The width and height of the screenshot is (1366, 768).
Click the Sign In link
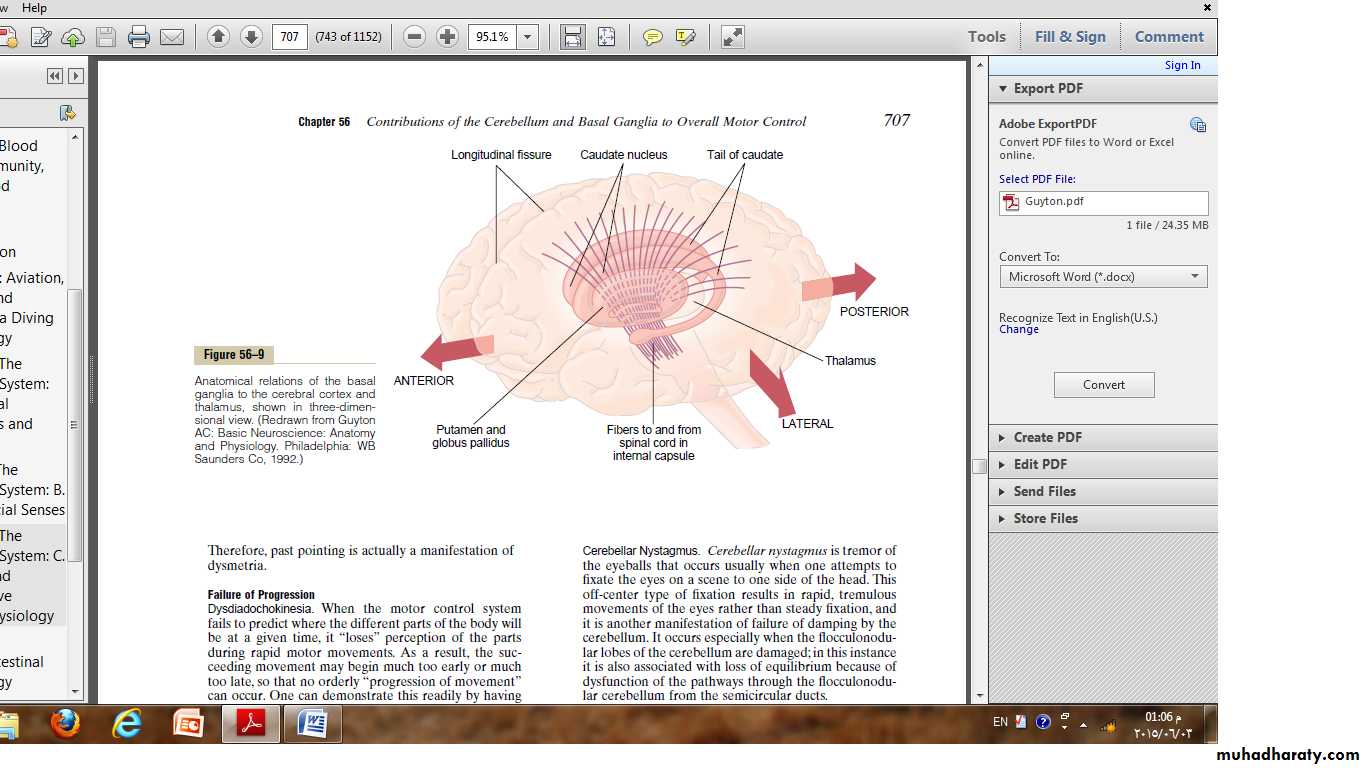tap(1182, 65)
